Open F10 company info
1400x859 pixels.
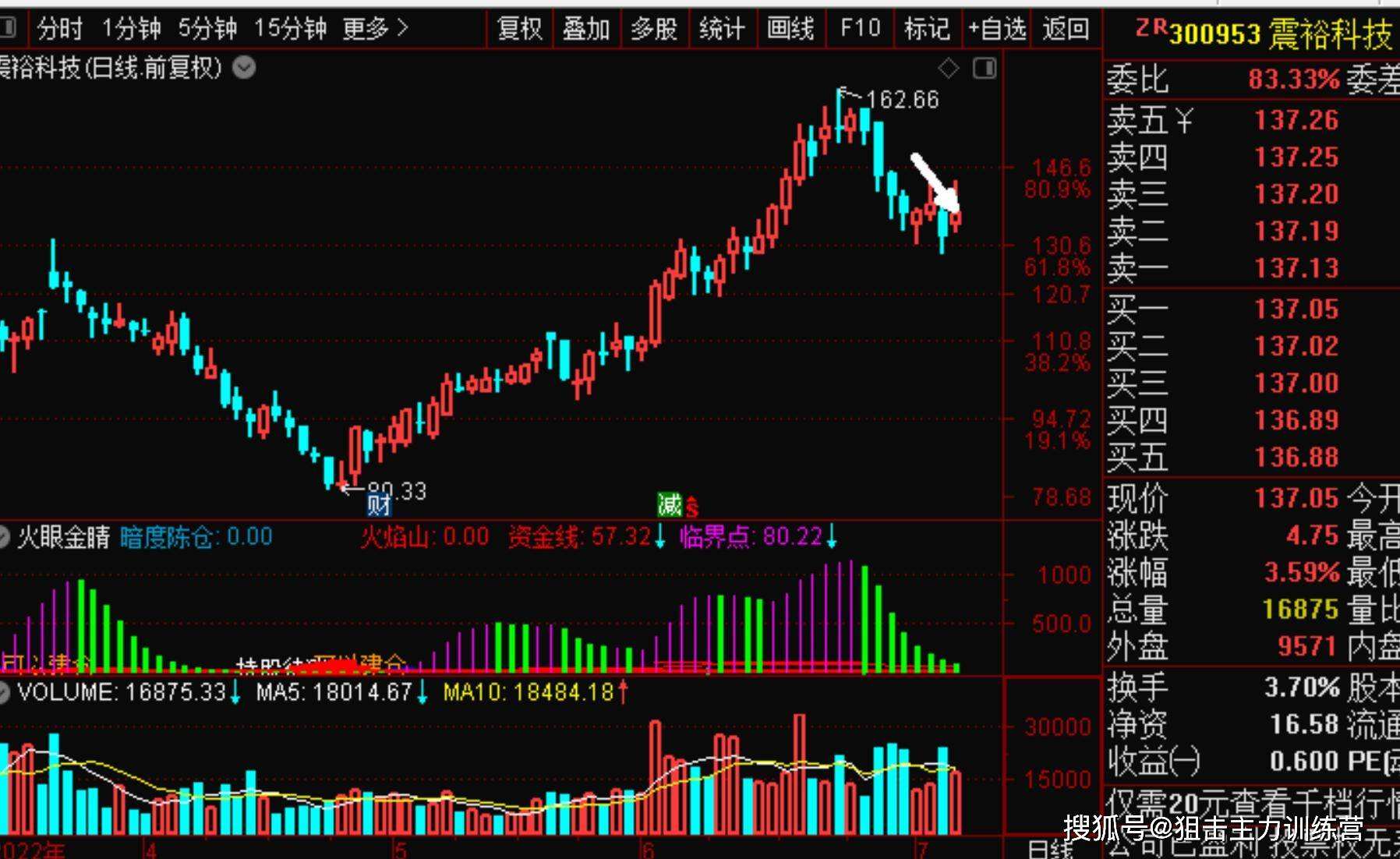(x=860, y=30)
